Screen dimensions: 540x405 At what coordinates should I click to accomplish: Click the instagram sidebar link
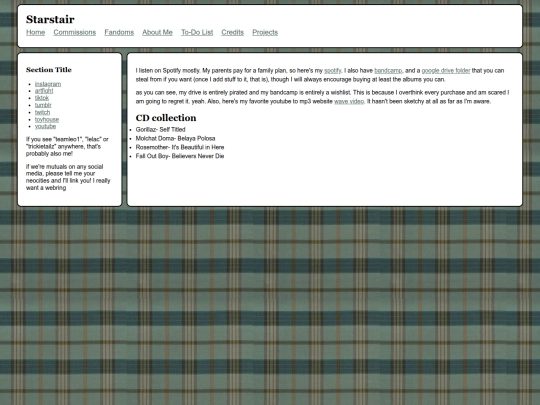coord(48,84)
